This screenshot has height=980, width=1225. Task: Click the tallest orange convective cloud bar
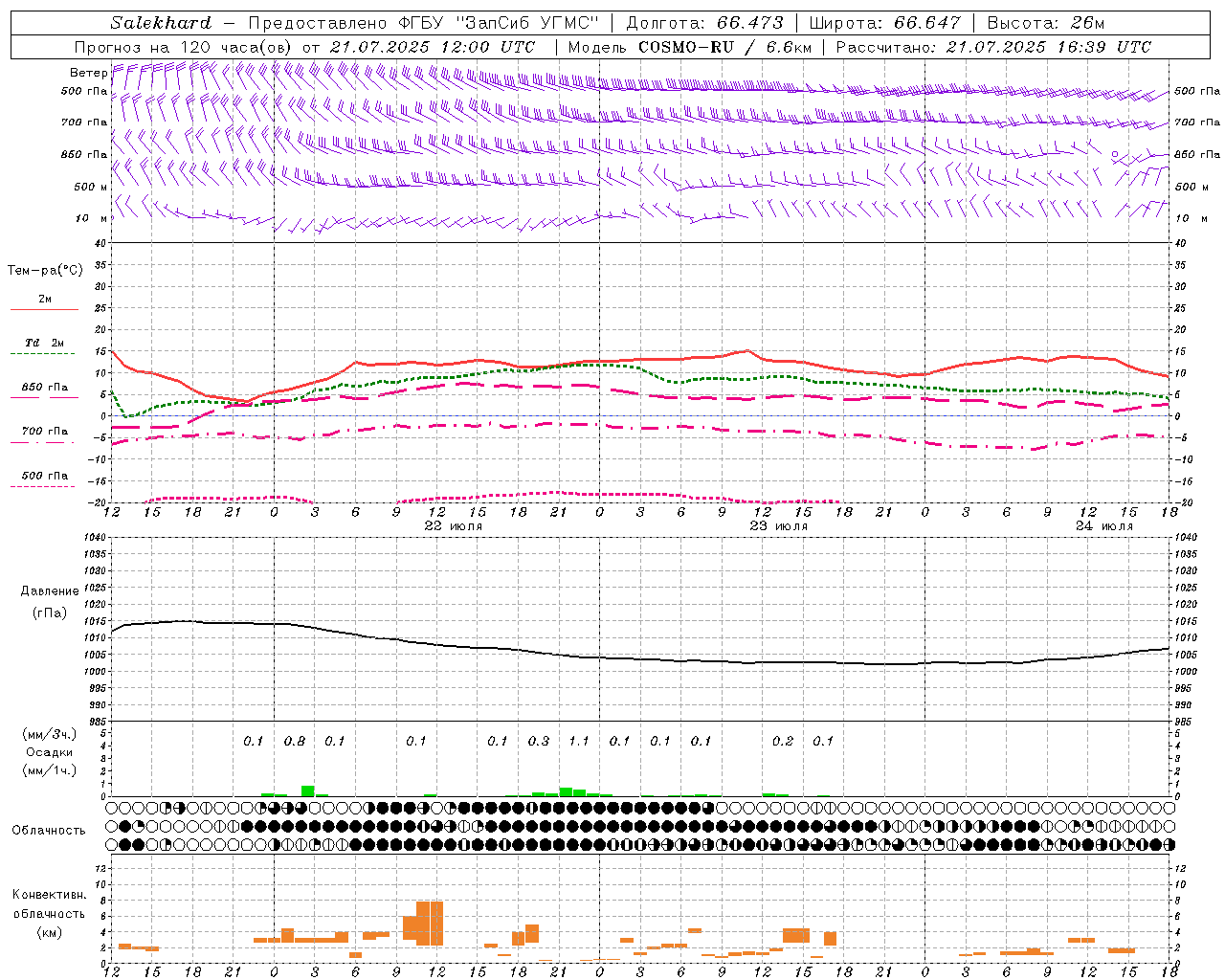point(430,924)
